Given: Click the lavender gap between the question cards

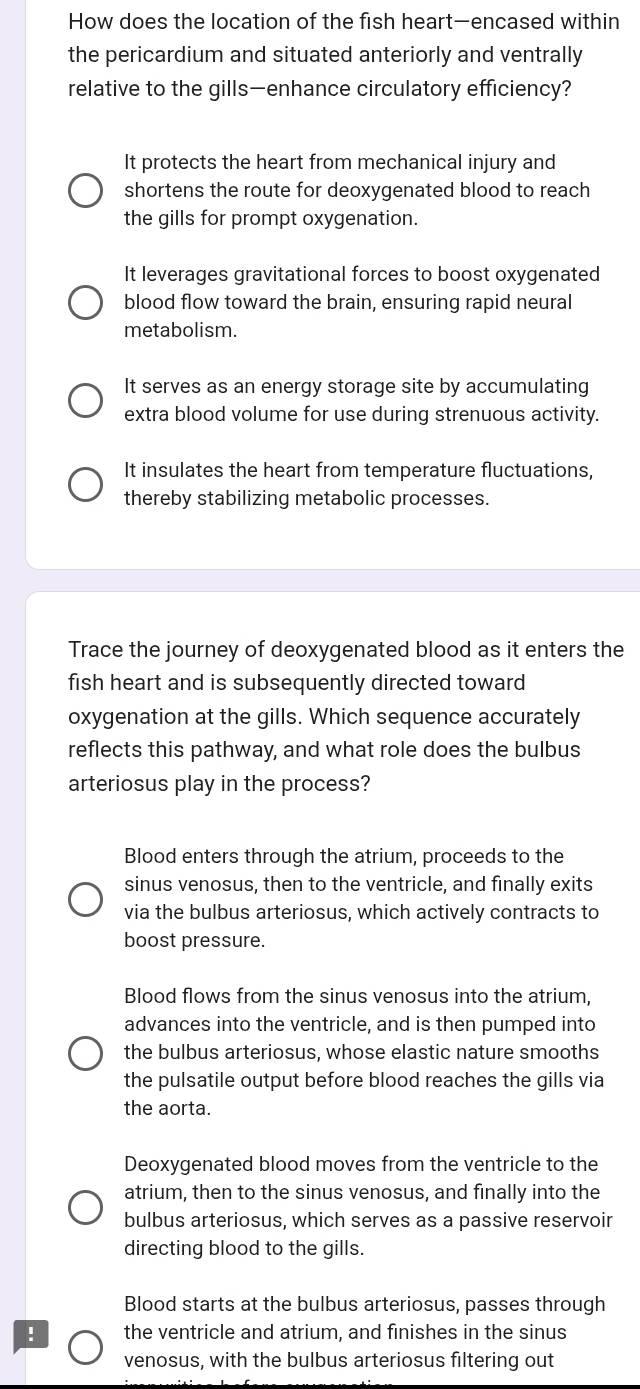Looking at the screenshot, I should click(330, 581).
